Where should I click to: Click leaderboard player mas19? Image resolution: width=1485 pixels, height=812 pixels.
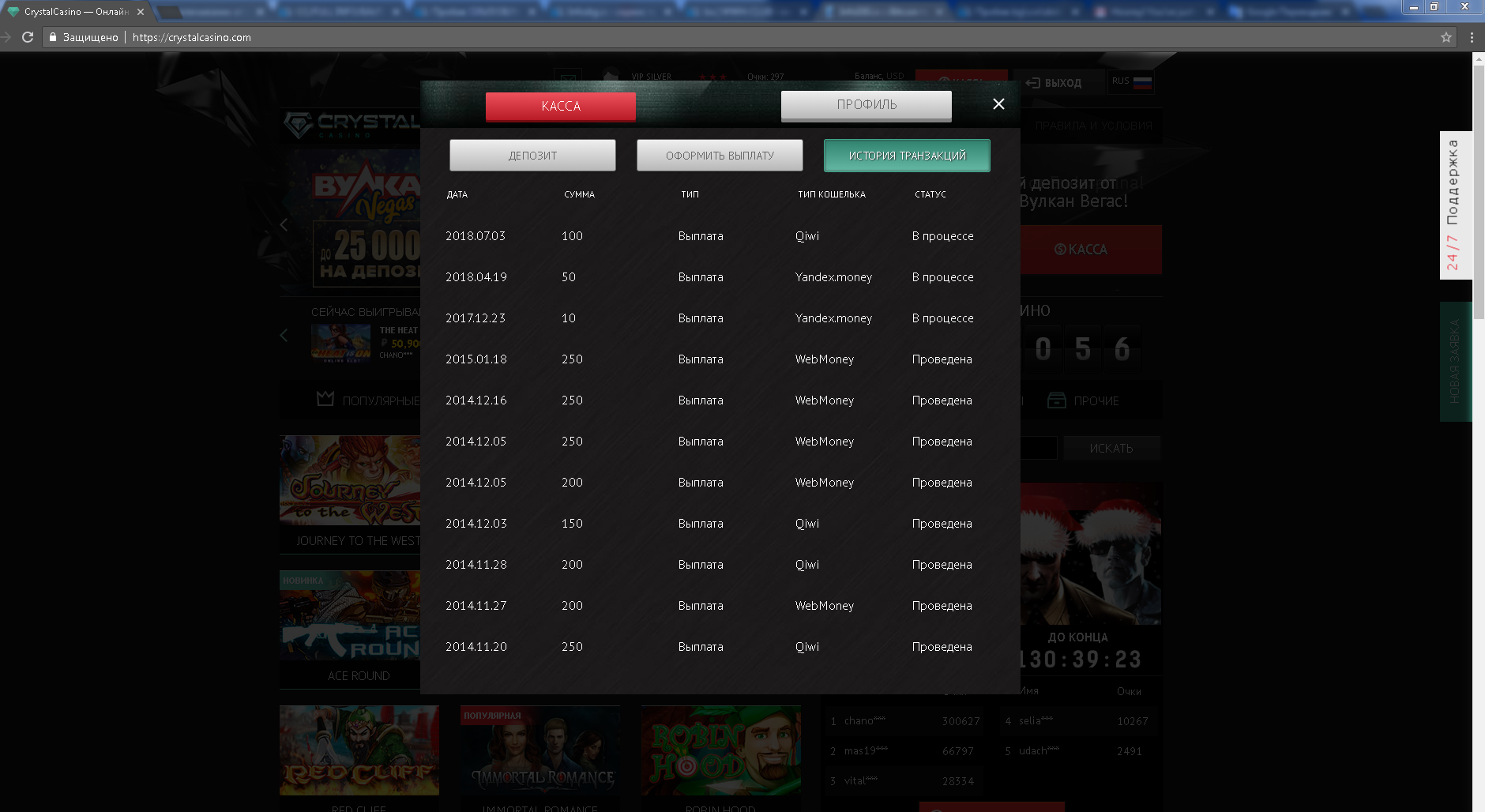[x=866, y=751]
